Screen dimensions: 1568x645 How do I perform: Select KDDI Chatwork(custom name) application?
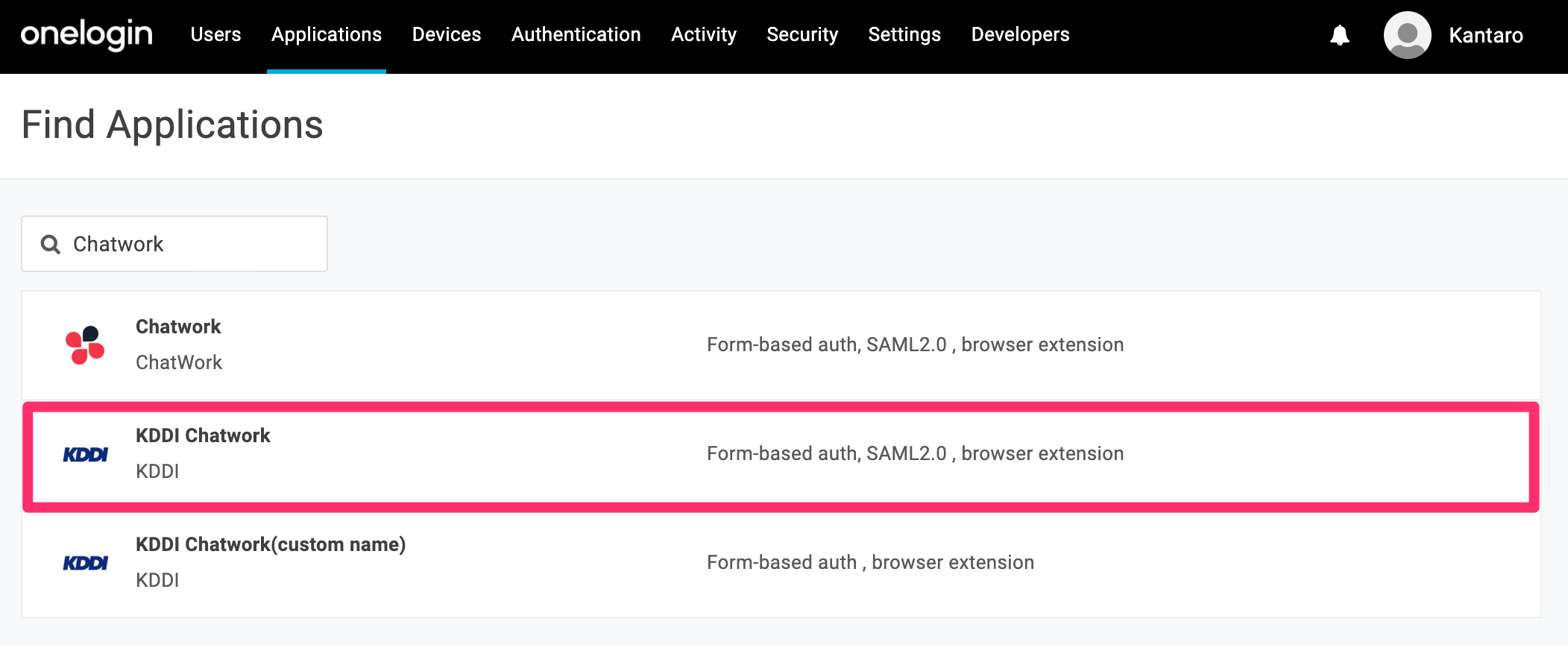point(781,563)
